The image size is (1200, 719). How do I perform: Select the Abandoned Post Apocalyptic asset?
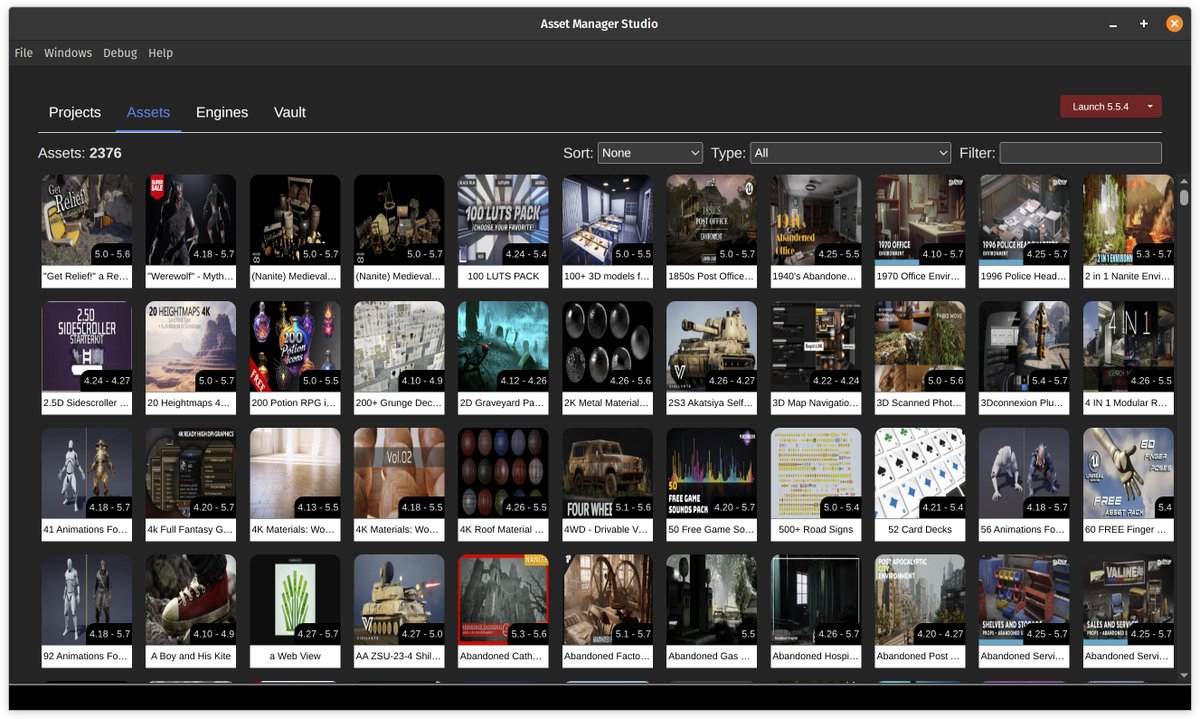[x=920, y=612]
